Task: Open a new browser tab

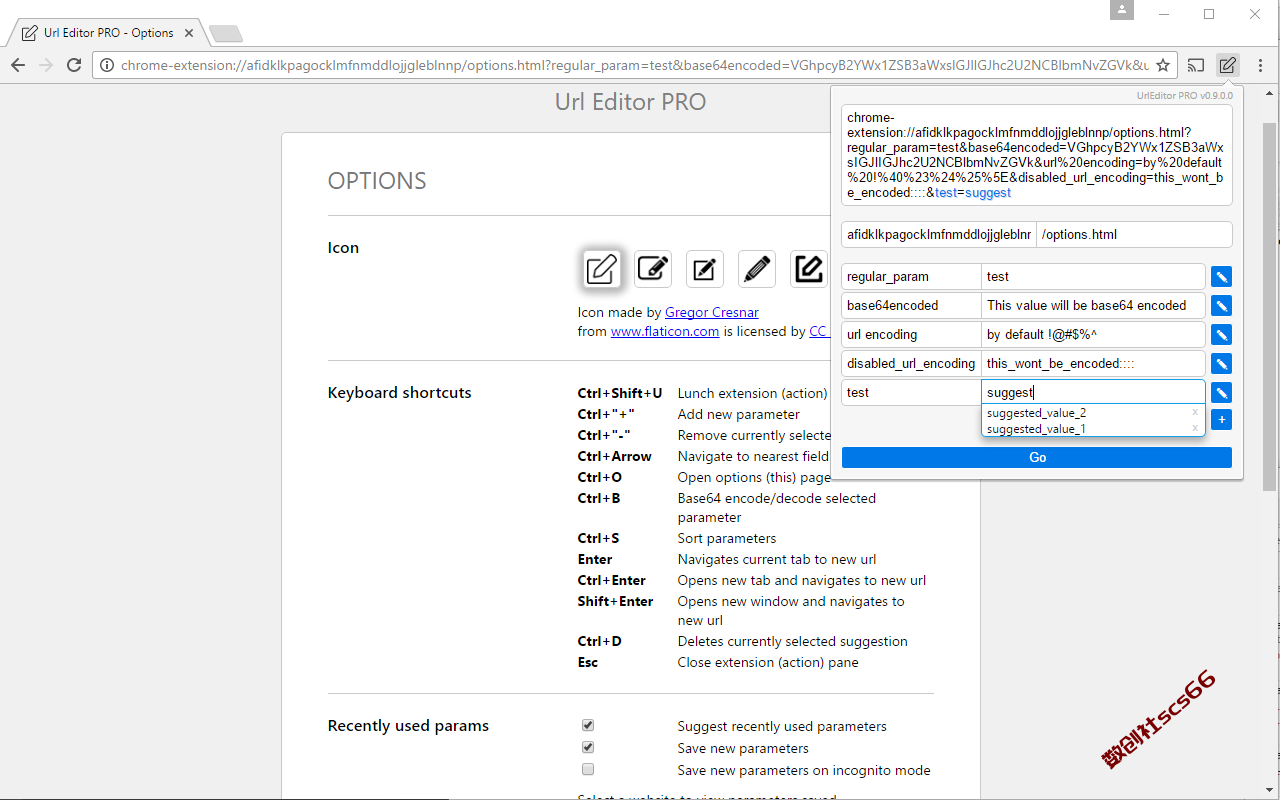Action: (x=226, y=34)
